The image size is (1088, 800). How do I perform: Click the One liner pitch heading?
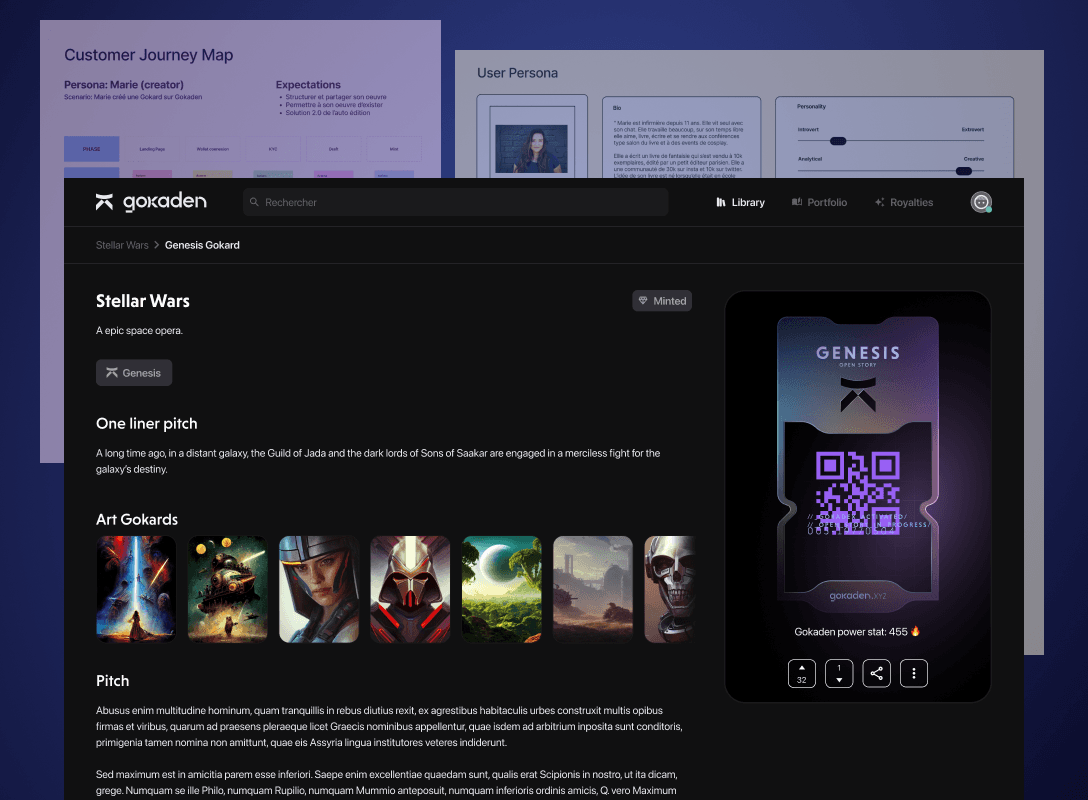click(x=146, y=423)
